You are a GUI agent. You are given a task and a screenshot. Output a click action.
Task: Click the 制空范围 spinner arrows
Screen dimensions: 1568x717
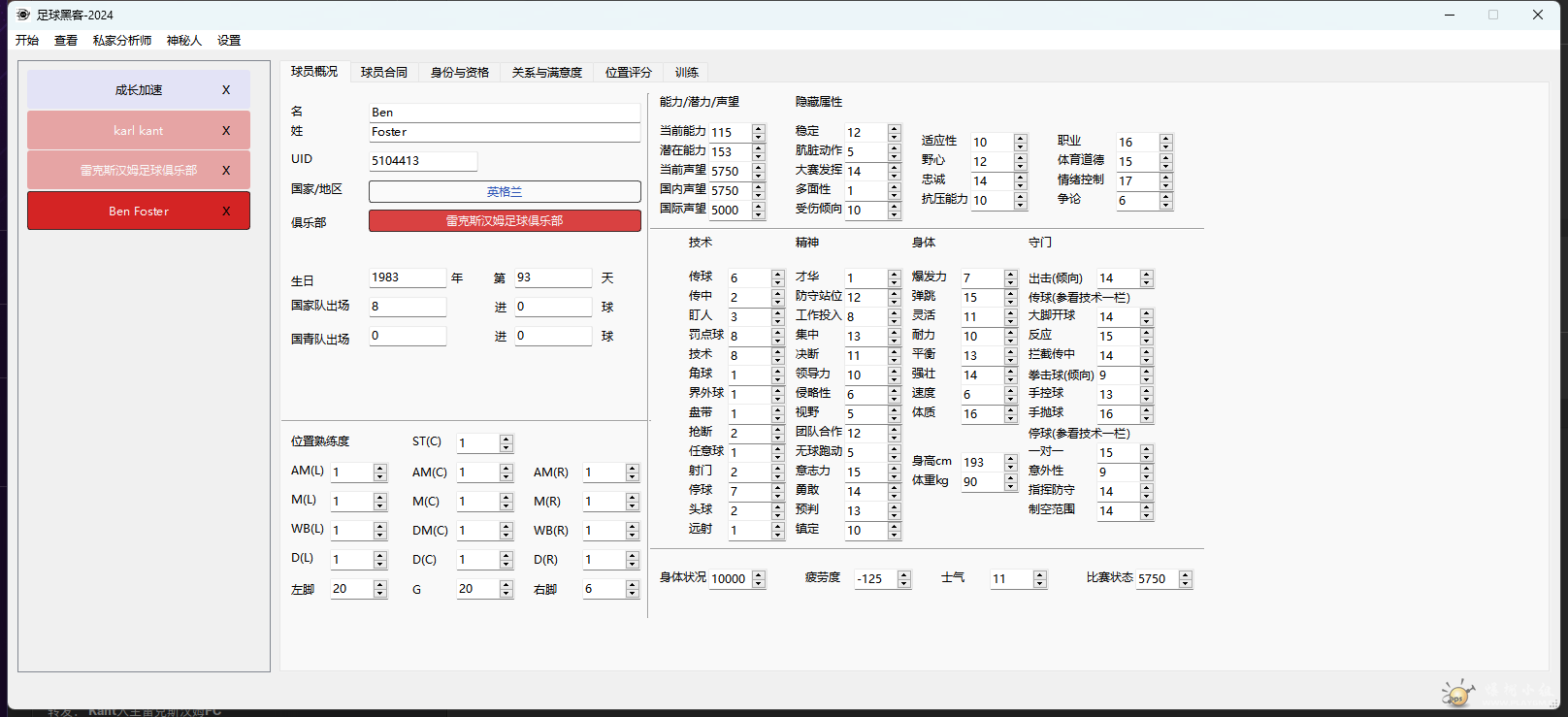pyautogui.click(x=1147, y=510)
